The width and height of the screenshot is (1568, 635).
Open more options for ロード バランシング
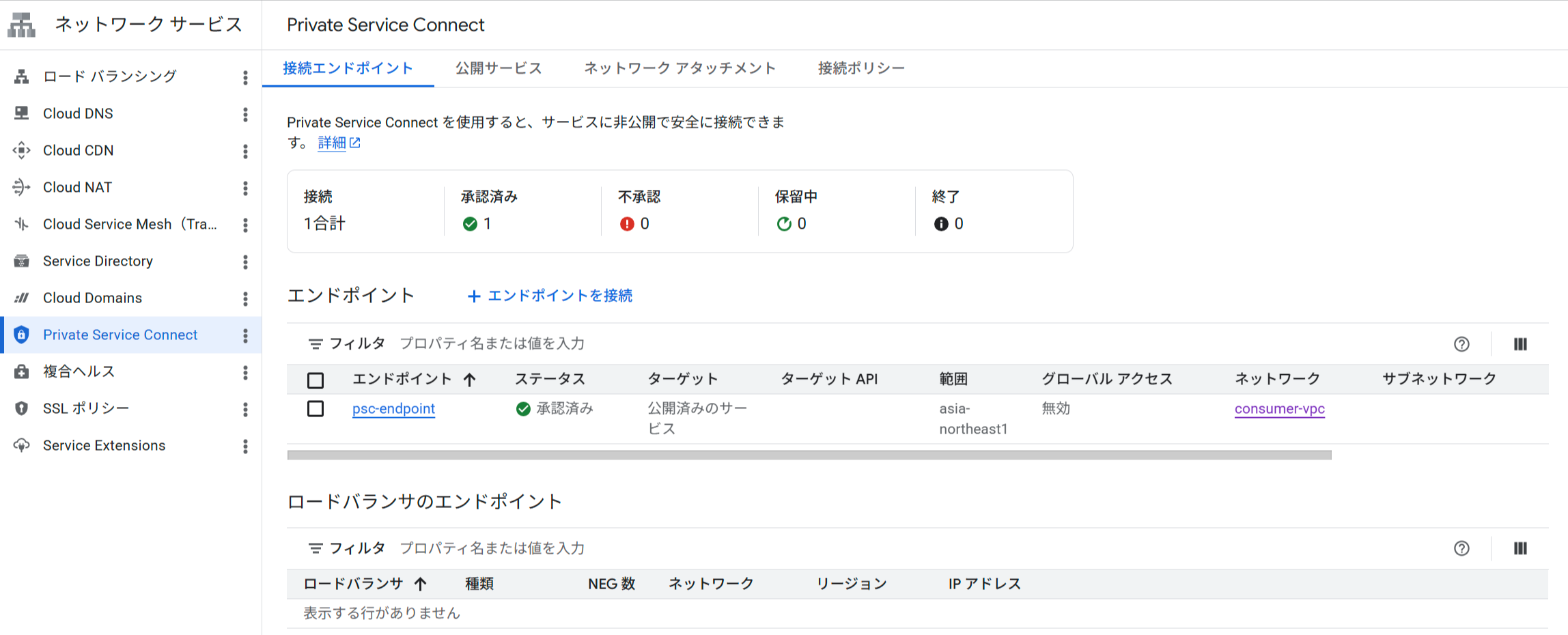point(245,76)
